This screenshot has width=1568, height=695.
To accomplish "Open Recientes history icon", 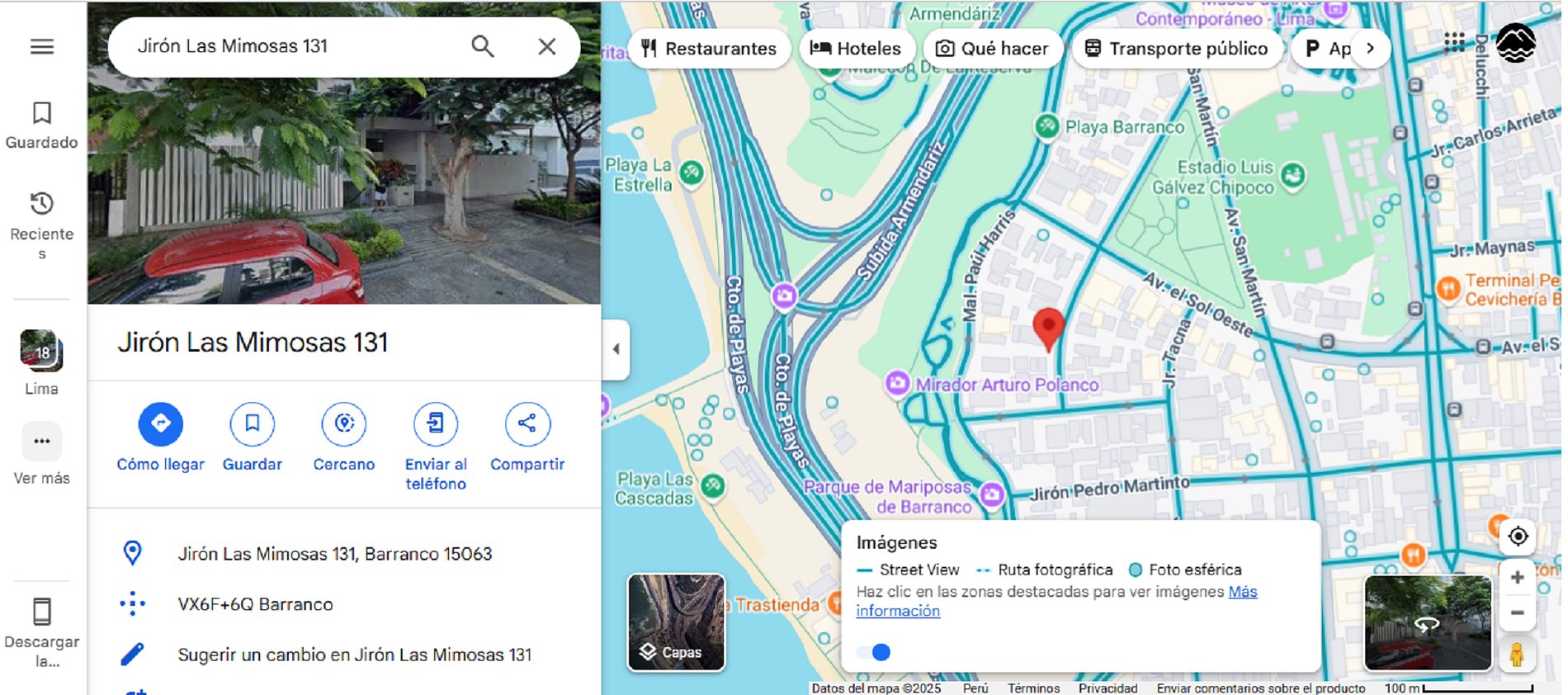I will click(42, 204).
